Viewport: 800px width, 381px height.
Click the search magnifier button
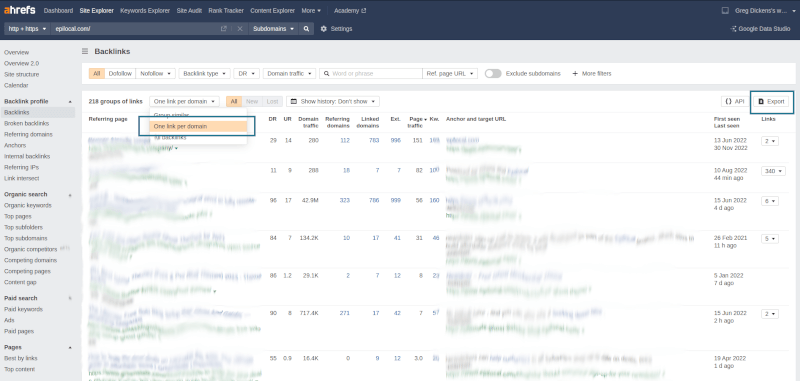click(x=306, y=29)
